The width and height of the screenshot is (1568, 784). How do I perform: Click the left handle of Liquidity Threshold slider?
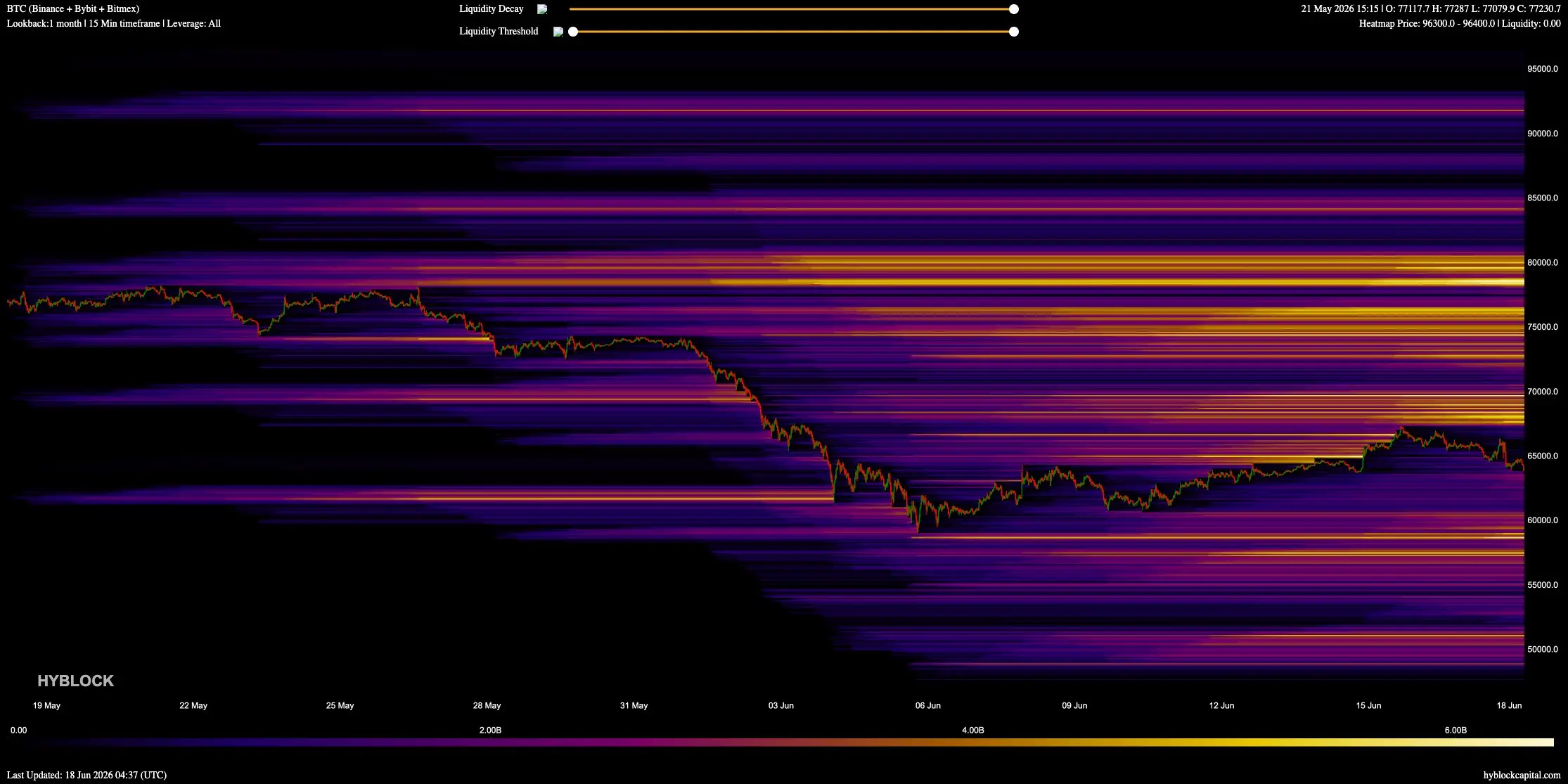pyautogui.click(x=573, y=32)
